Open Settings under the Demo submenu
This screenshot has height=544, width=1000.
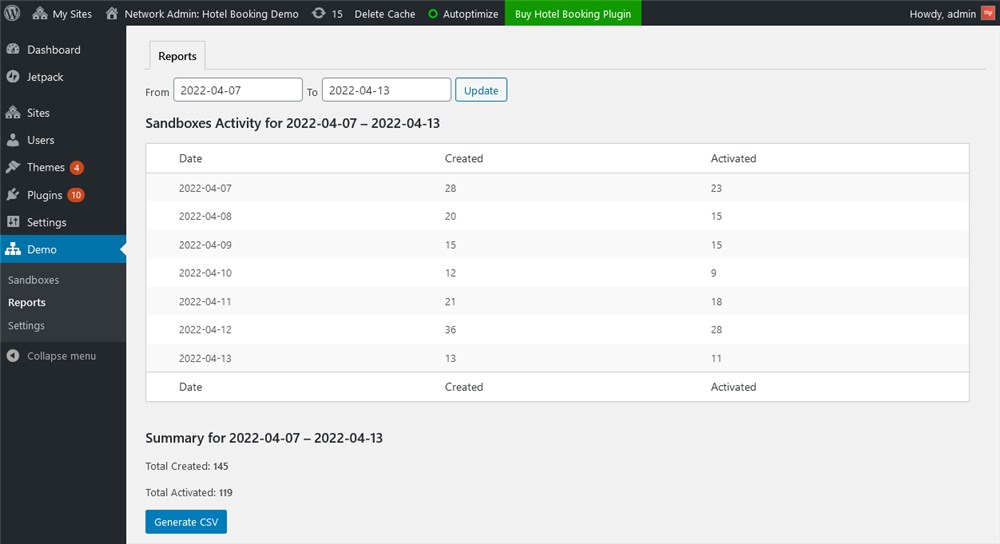(x=26, y=325)
